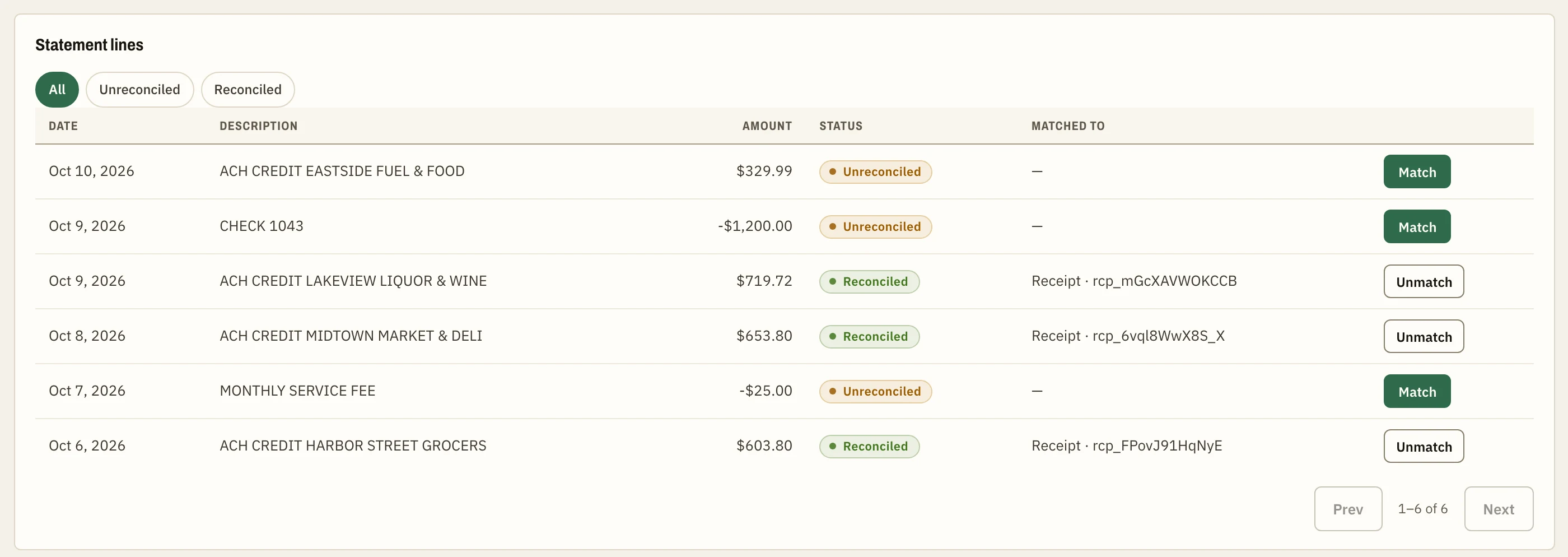Click the Unreconciled status badge for CHECK 1043
Viewport: 1568px width, 557px height.
pyautogui.click(x=875, y=227)
